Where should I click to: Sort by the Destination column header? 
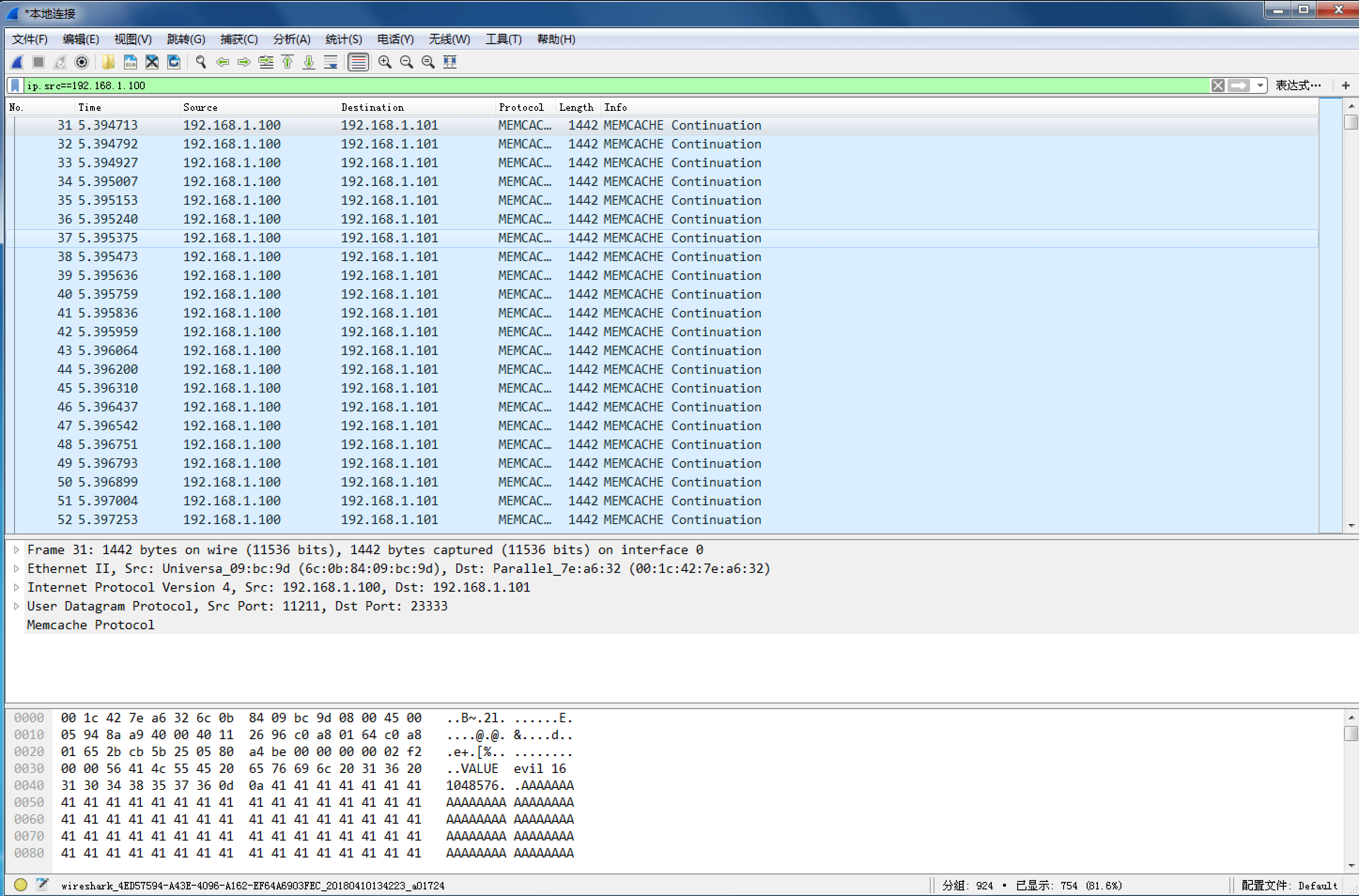click(x=417, y=108)
